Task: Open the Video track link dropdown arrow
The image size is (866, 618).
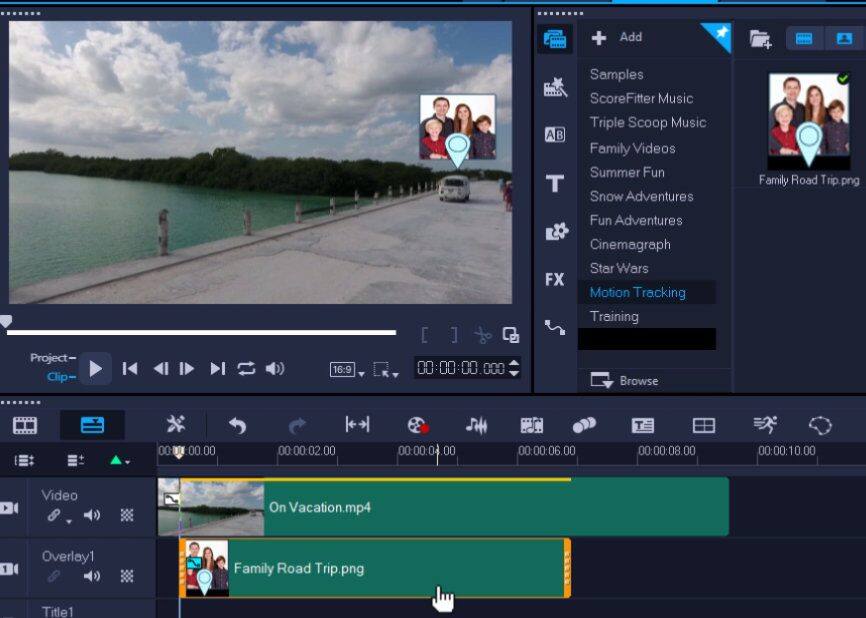Action: [68, 521]
